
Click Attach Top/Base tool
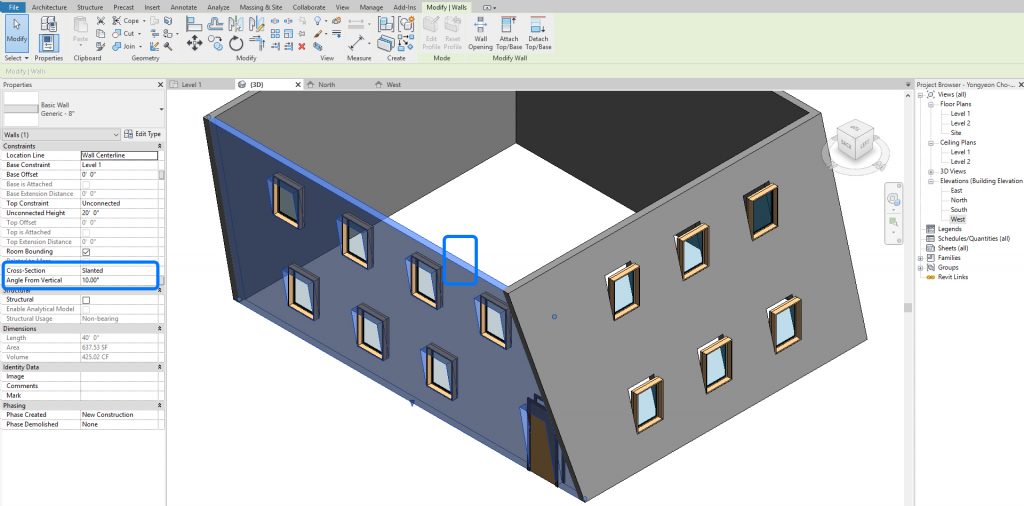[x=509, y=33]
